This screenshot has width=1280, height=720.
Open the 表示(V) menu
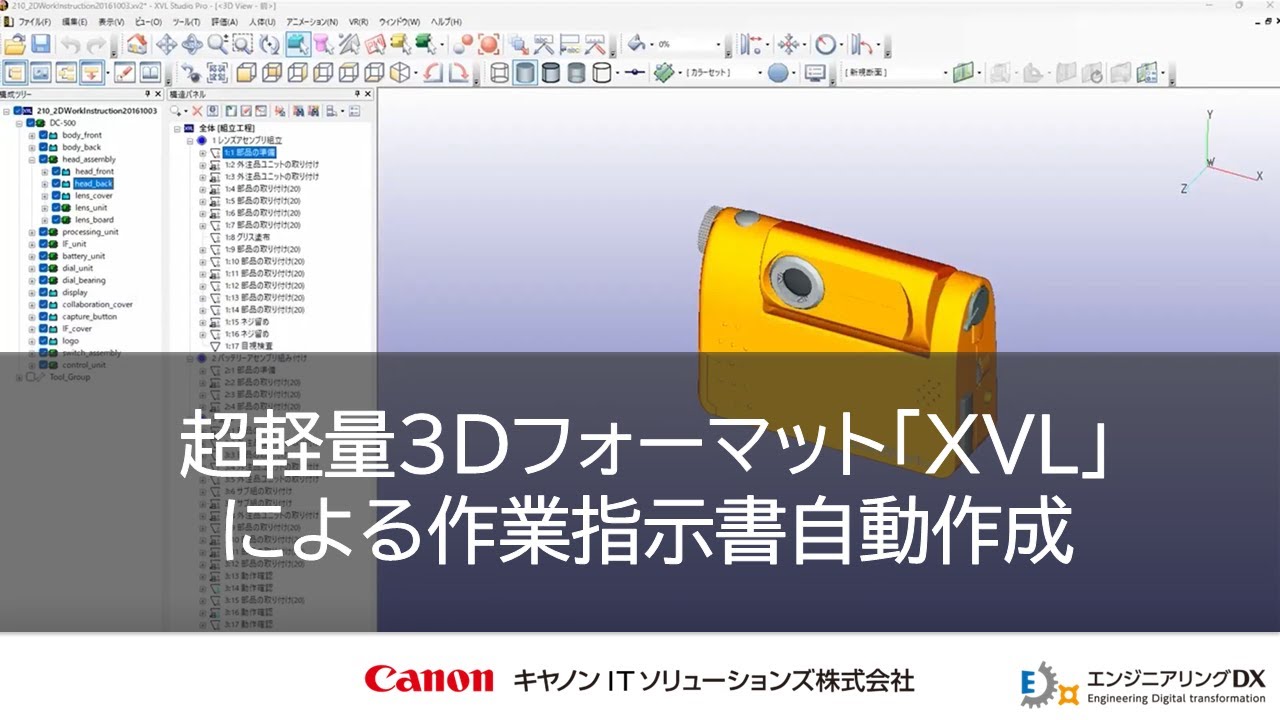(111, 21)
